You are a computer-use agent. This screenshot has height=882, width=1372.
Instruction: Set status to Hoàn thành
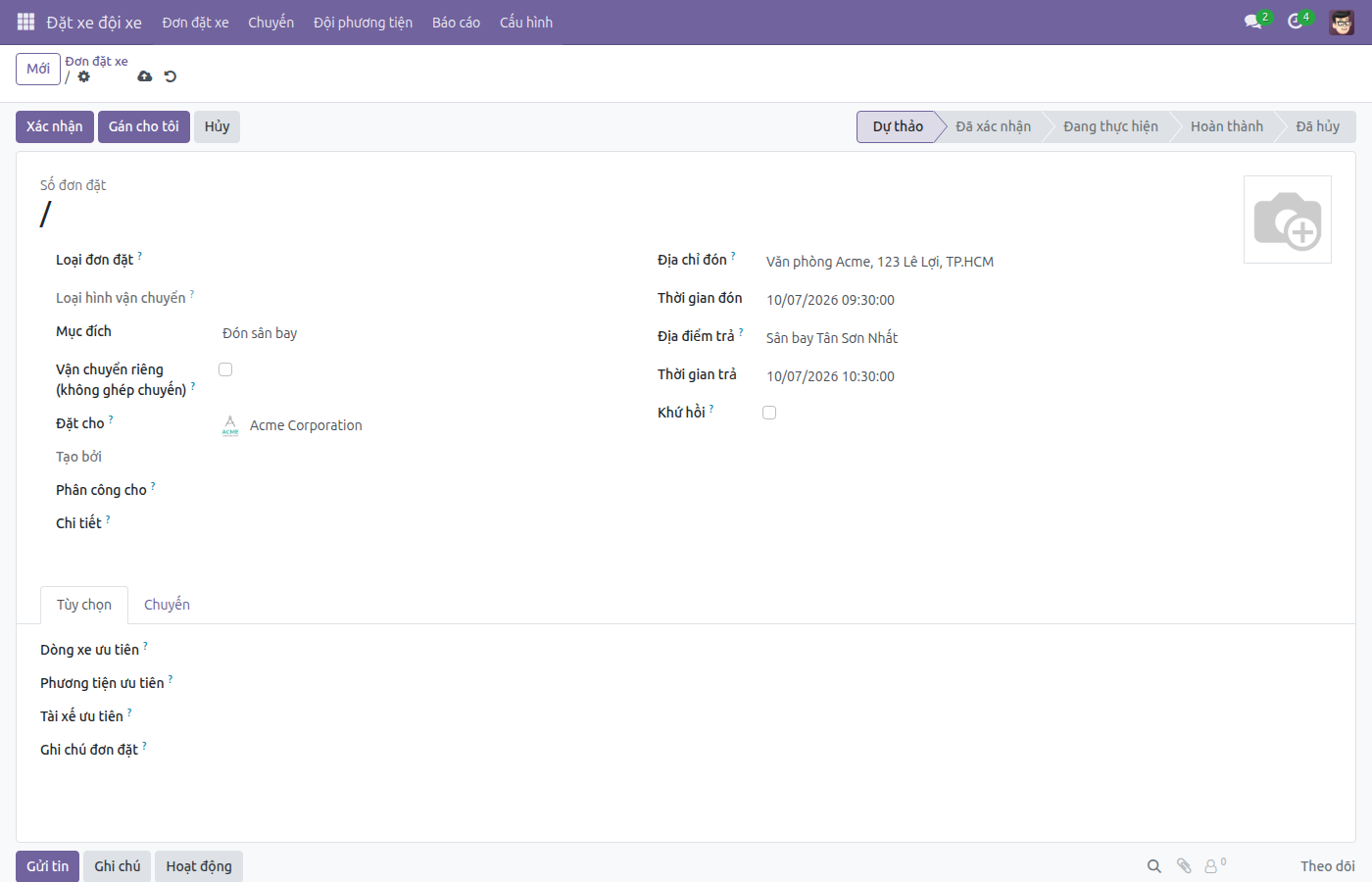(x=1227, y=126)
